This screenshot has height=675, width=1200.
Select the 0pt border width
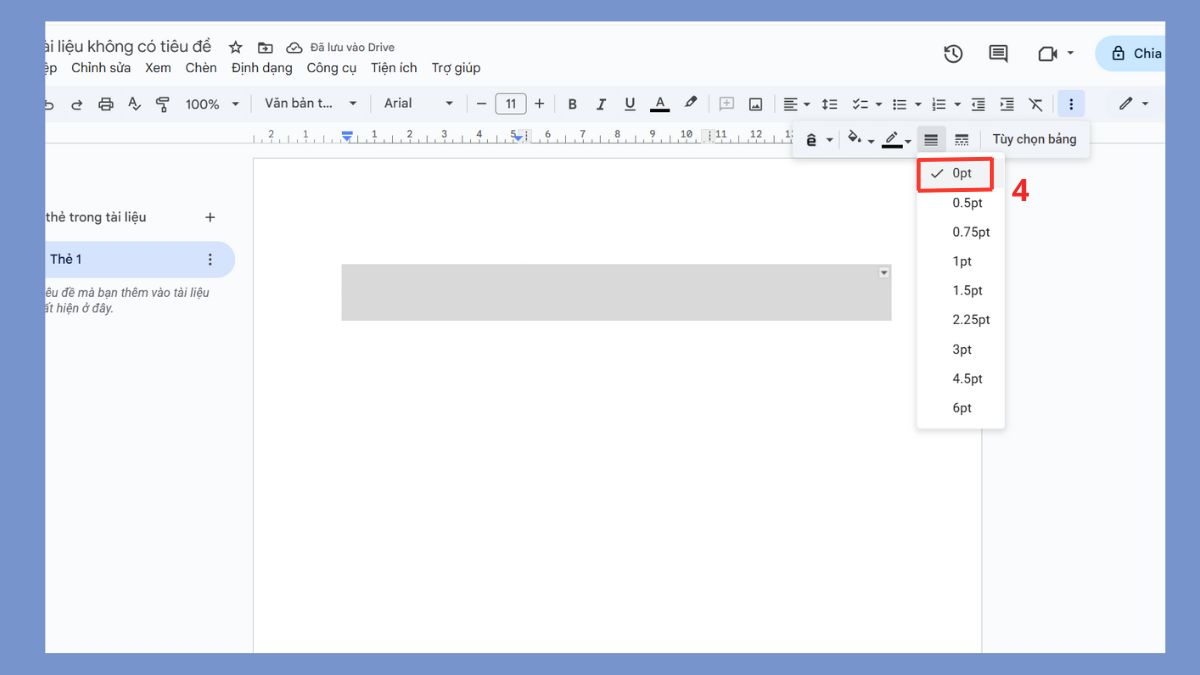click(x=960, y=173)
